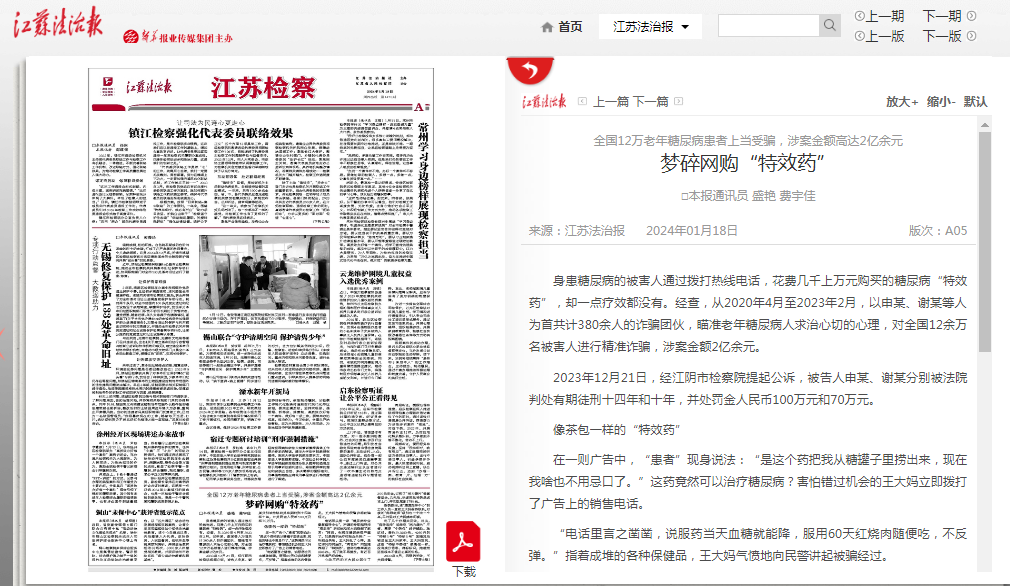
Task: Click 放大+ to enlarge text
Action: [902, 102]
